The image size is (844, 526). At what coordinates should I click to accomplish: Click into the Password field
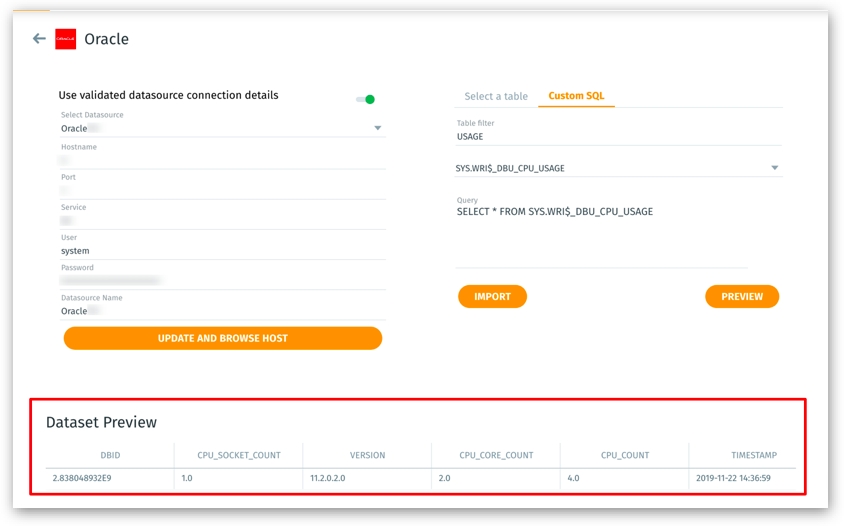pyautogui.click(x=222, y=281)
